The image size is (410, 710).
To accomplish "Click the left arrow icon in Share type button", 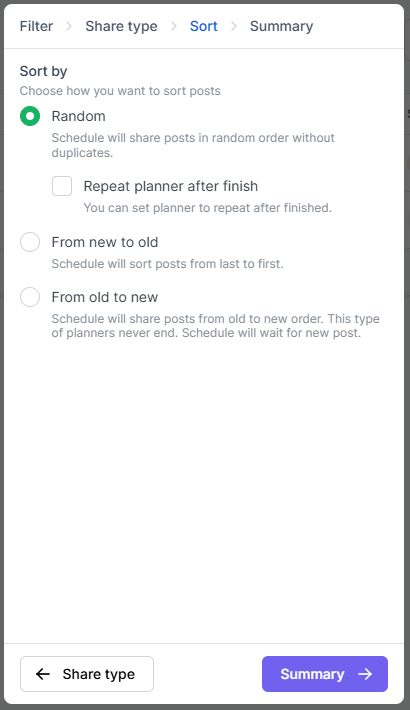I will coord(43,674).
